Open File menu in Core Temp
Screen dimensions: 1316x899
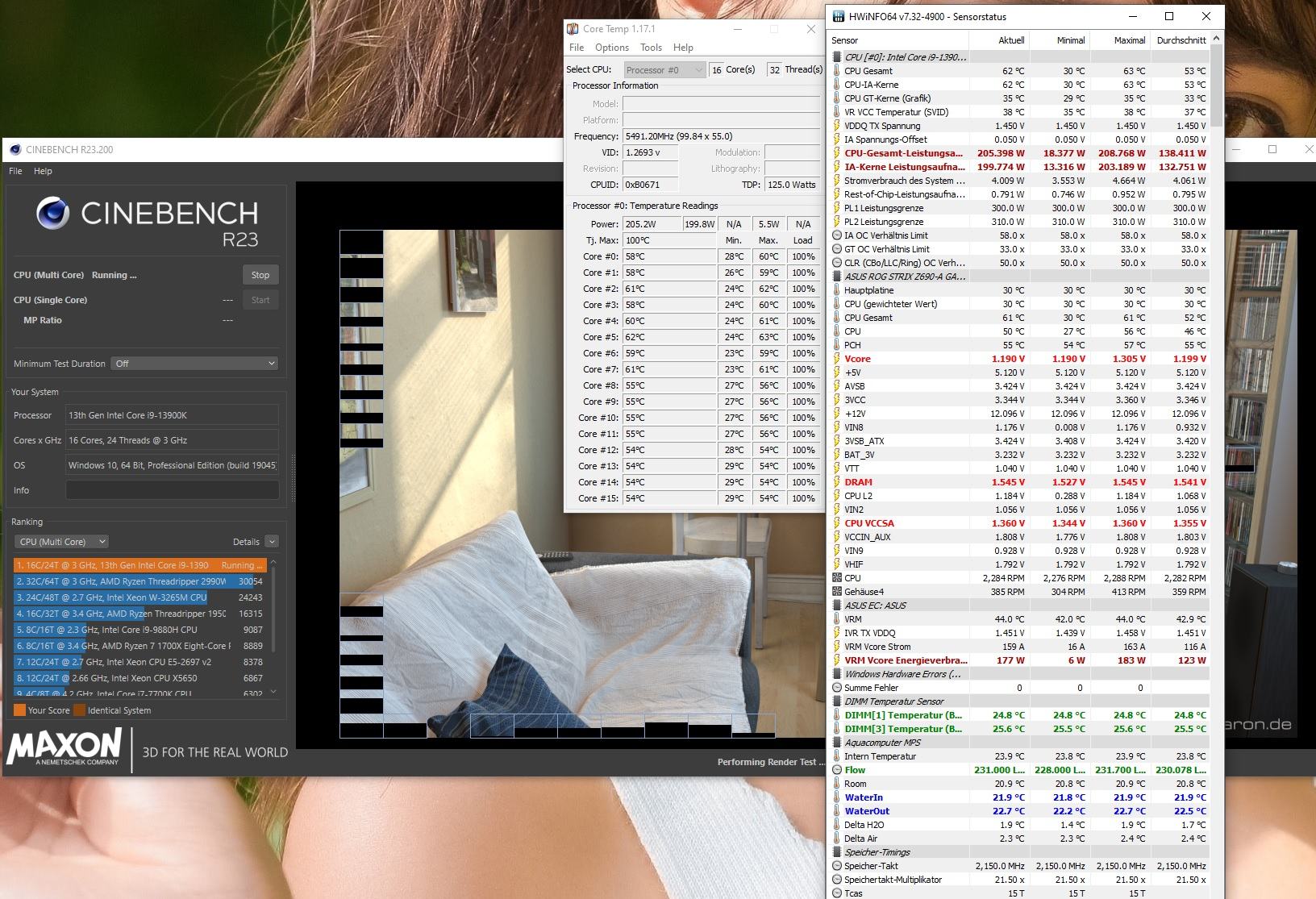pyautogui.click(x=577, y=48)
